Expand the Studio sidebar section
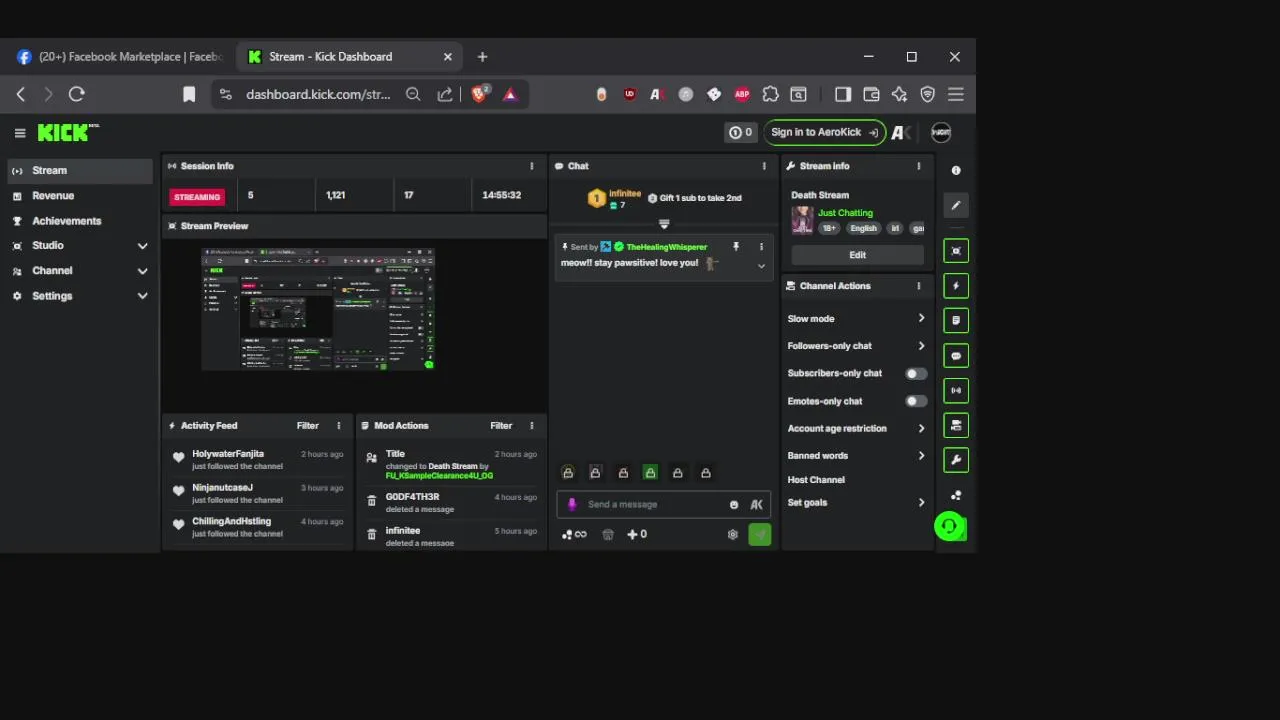The width and height of the screenshot is (1280, 720). tap(80, 245)
